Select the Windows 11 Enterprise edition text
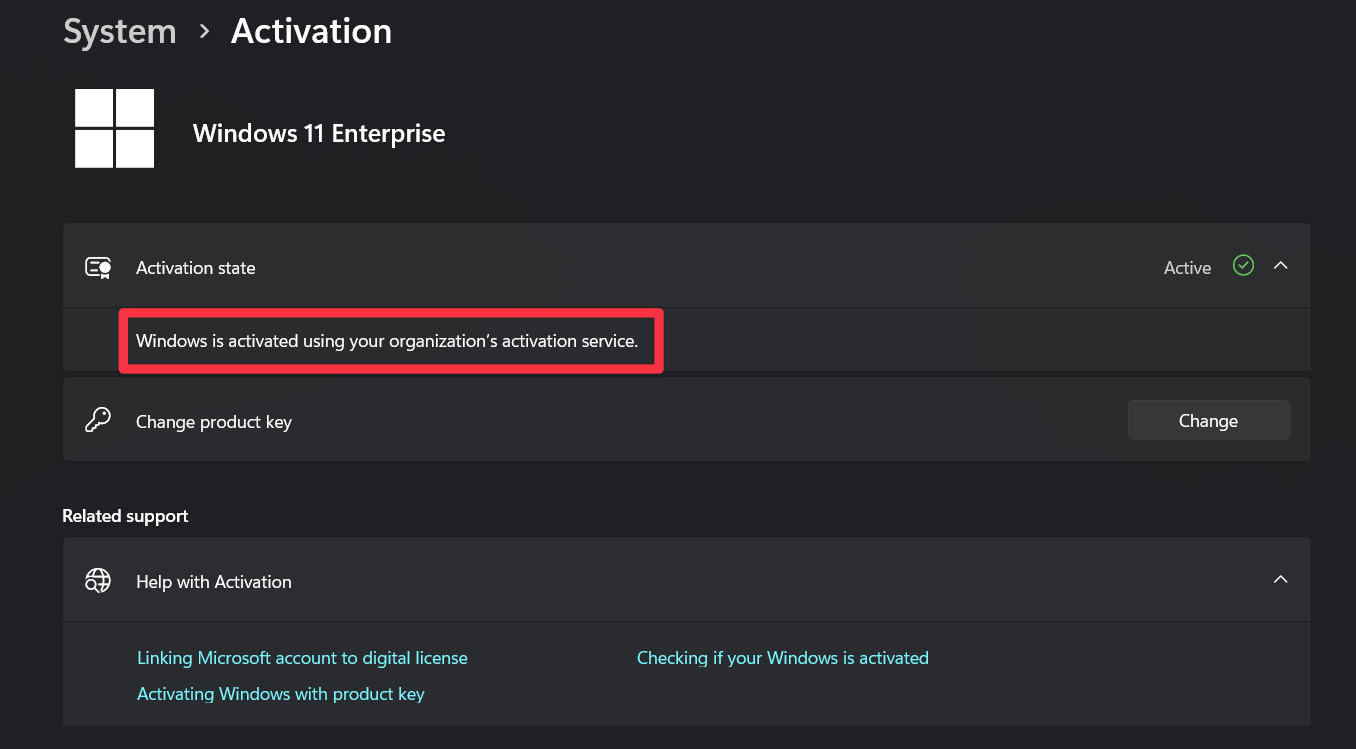Image resolution: width=1356 pixels, height=749 pixels. (x=319, y=133)
